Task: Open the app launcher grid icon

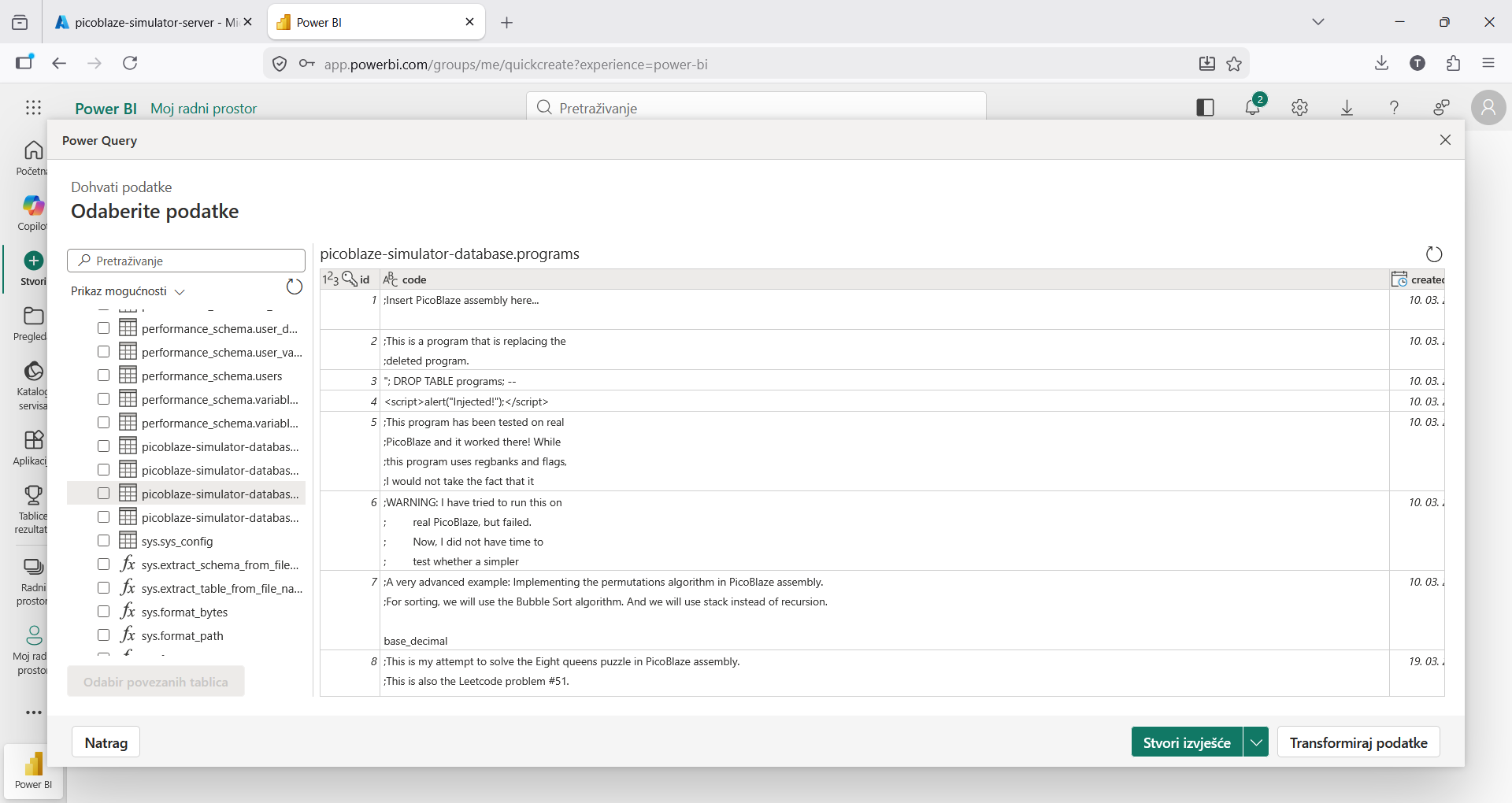Action: tap(33, 108)
